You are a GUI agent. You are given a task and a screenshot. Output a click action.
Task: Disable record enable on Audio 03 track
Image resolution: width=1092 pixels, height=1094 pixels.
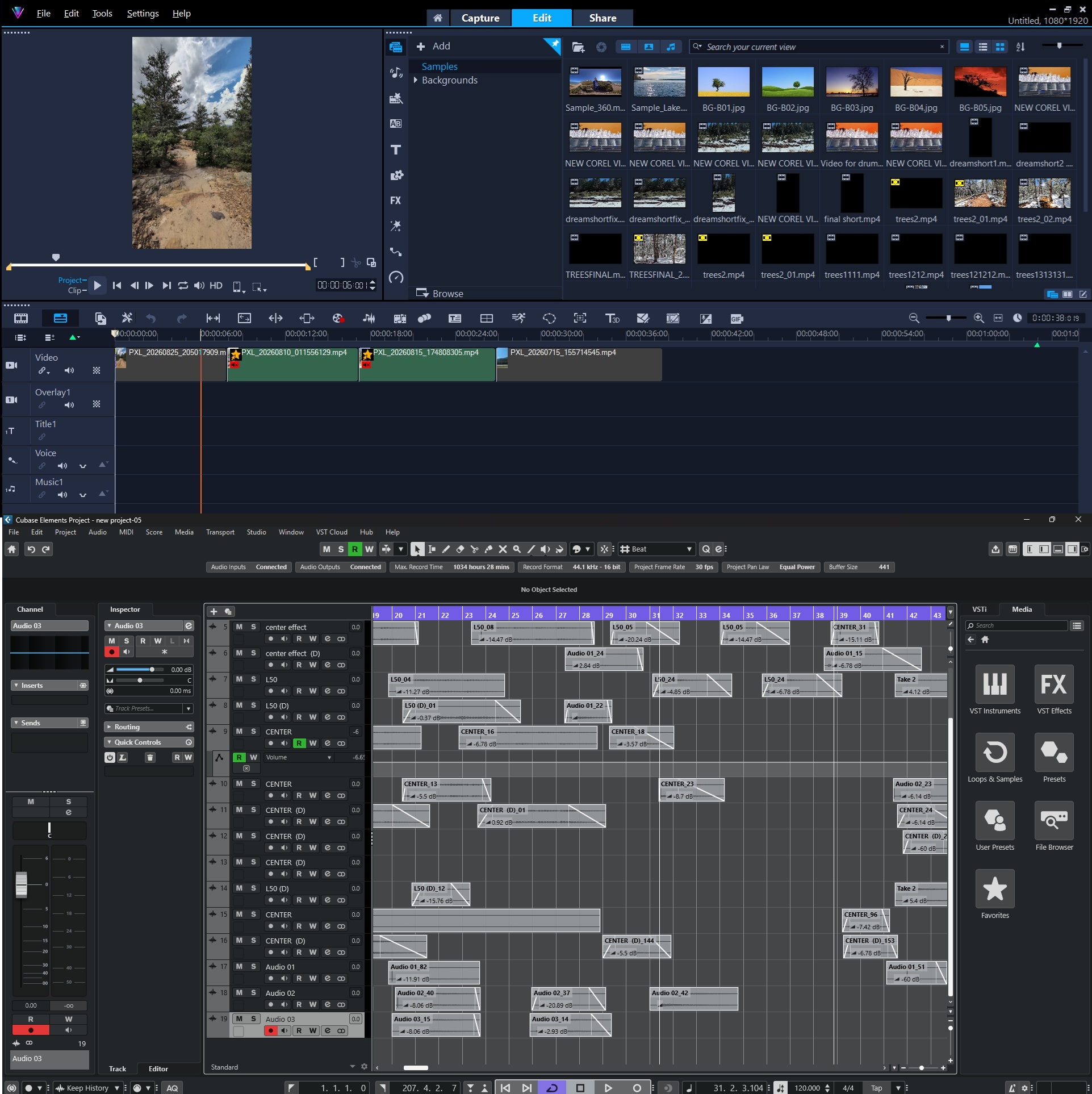pos(271,1031)
